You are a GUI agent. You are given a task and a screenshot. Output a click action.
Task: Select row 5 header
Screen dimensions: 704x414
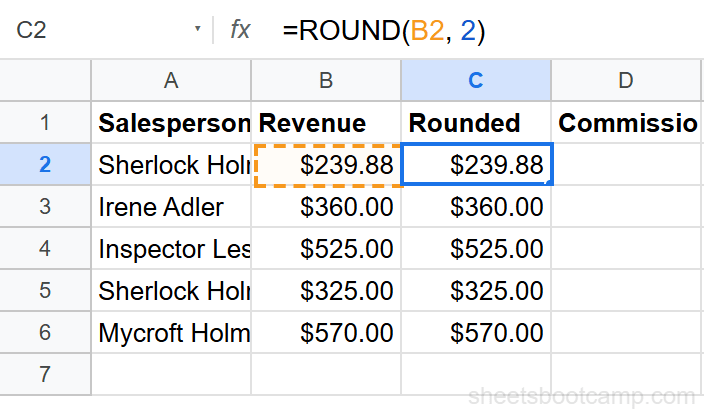pos(45,291)
